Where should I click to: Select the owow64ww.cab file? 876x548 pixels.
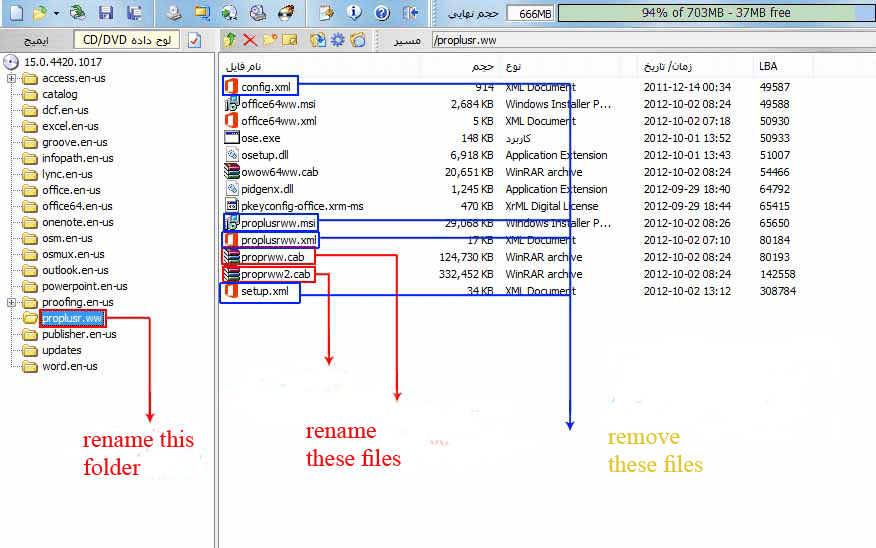click(280, 172)
